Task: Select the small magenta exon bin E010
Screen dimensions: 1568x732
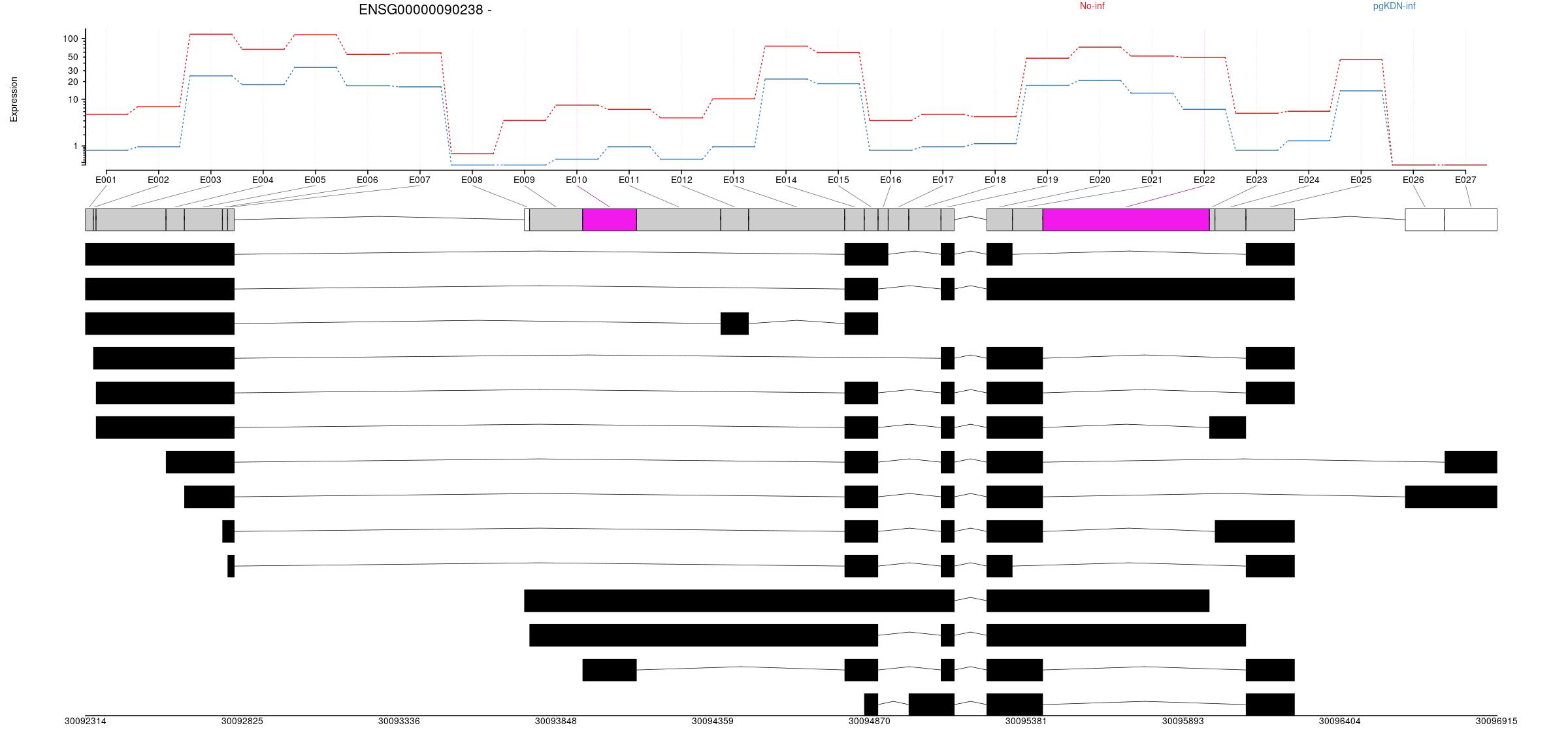Action: 610,220
